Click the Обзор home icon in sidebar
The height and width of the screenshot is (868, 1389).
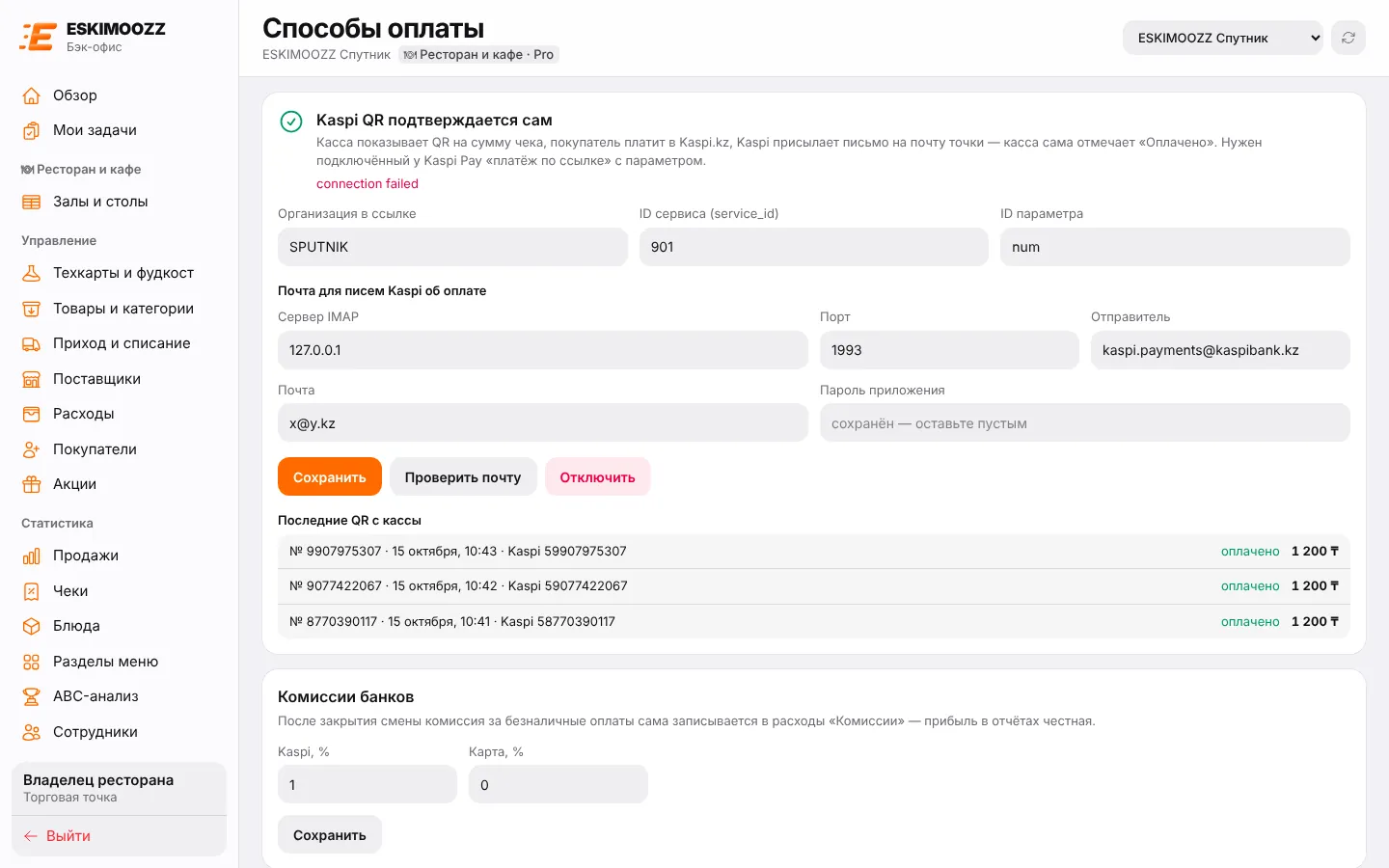[x=32, y=95]
